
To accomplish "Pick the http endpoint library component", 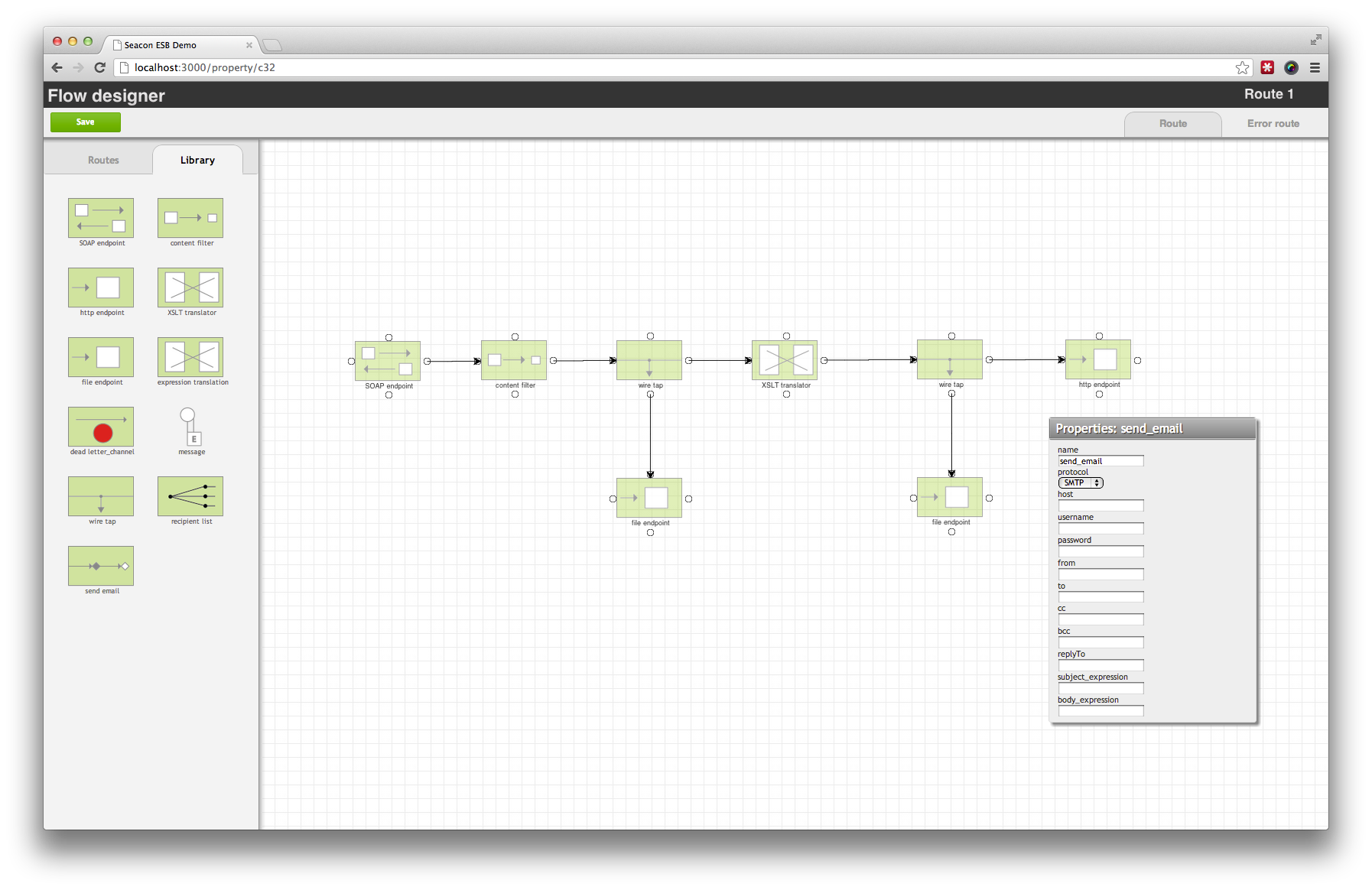I will (x=101, y=287).
